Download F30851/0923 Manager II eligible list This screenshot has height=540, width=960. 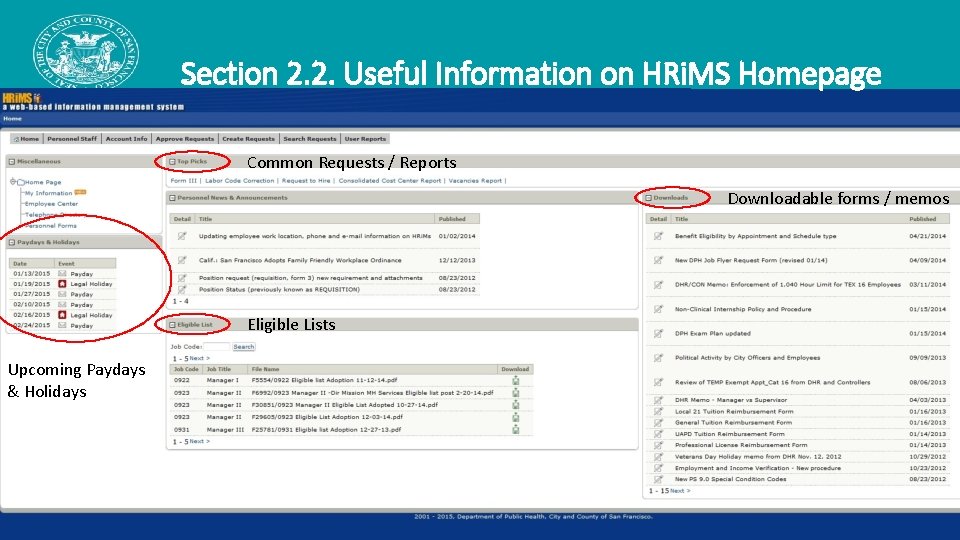pos(516,405)
